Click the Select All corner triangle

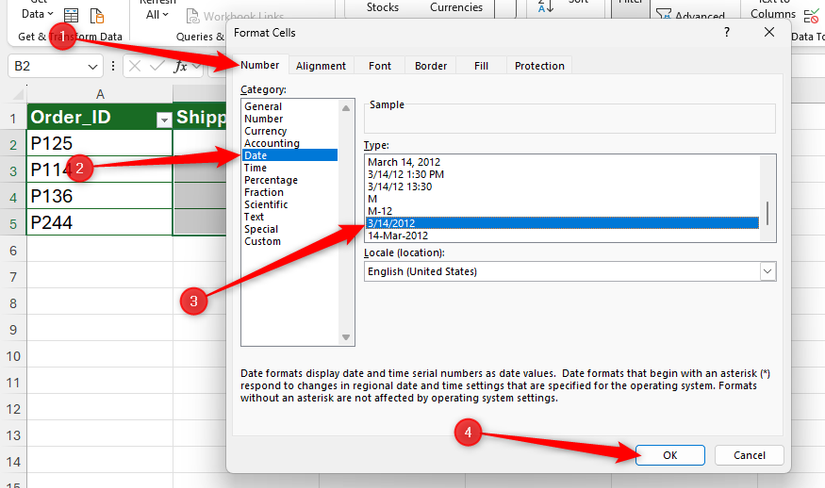(x=17, y=95)
